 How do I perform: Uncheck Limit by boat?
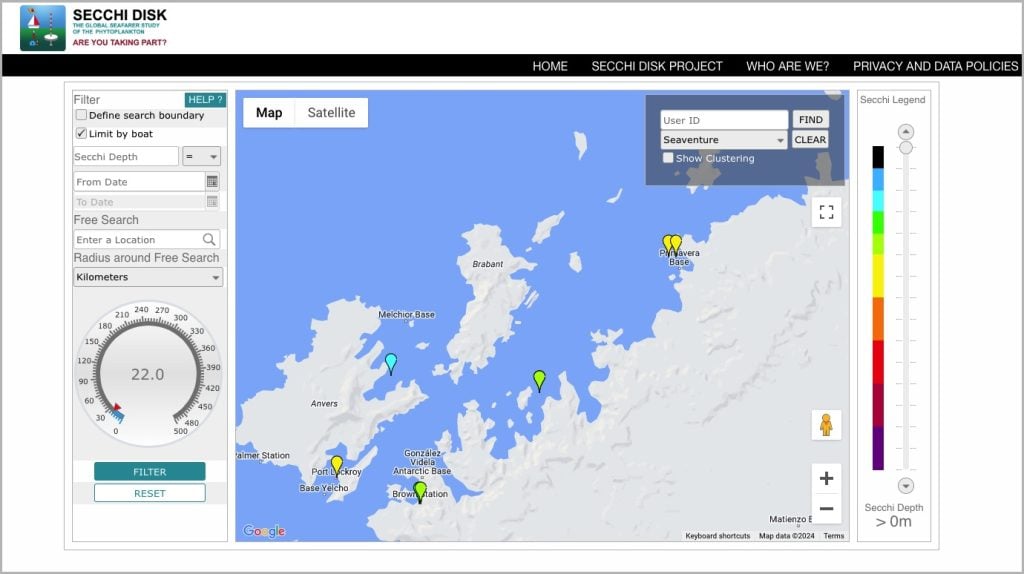(81, 133)
